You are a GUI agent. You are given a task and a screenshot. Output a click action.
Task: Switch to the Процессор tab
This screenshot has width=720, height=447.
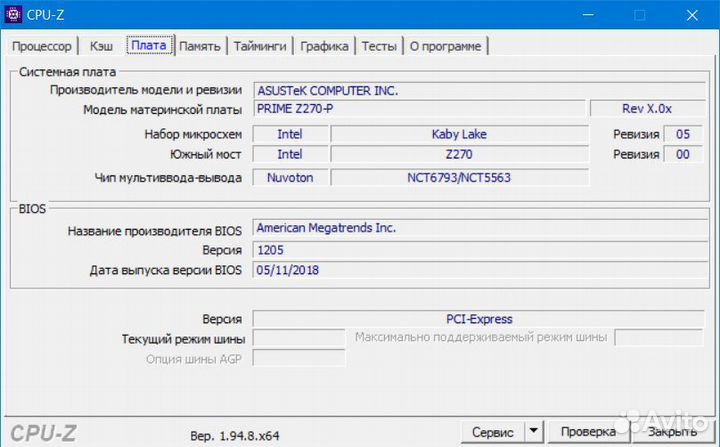42,46
